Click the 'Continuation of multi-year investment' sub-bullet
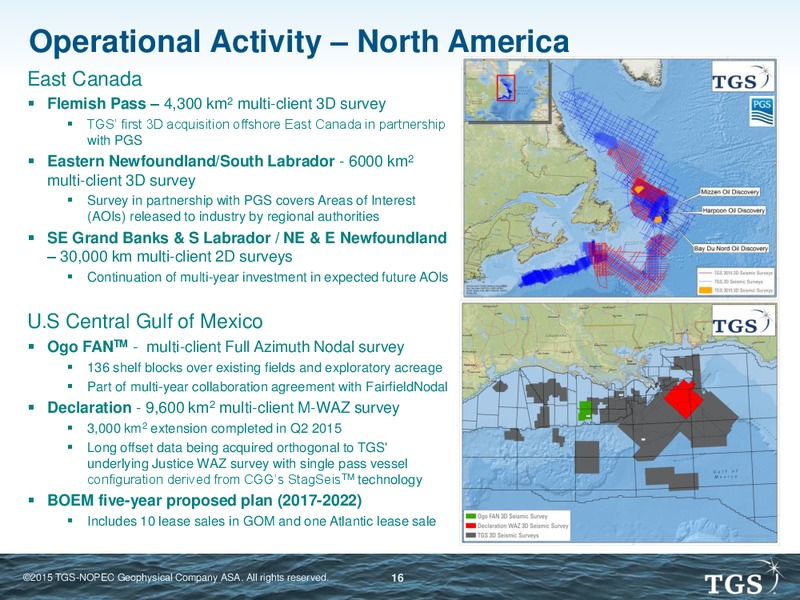Viewport: 800px width, 600px height. (x=267, y=277)
